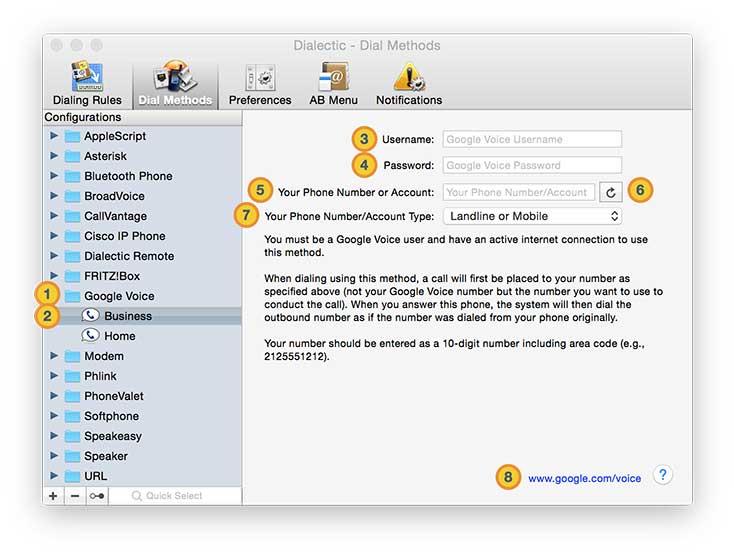The width and height of the screenshot is (734, 555).
Task: Select the BroadVoice row
Action: tap(142, 196)
